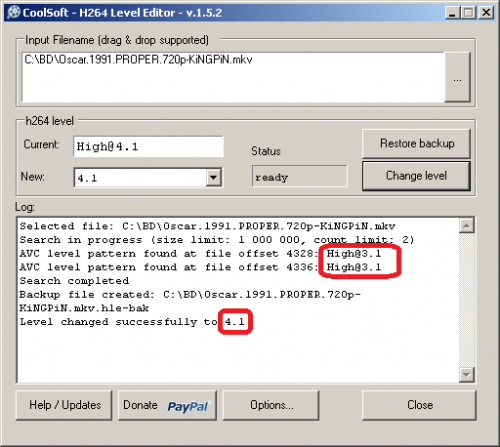Click the Input Filename text box
This screenshot has width=500, height=447.
point(233,77)
